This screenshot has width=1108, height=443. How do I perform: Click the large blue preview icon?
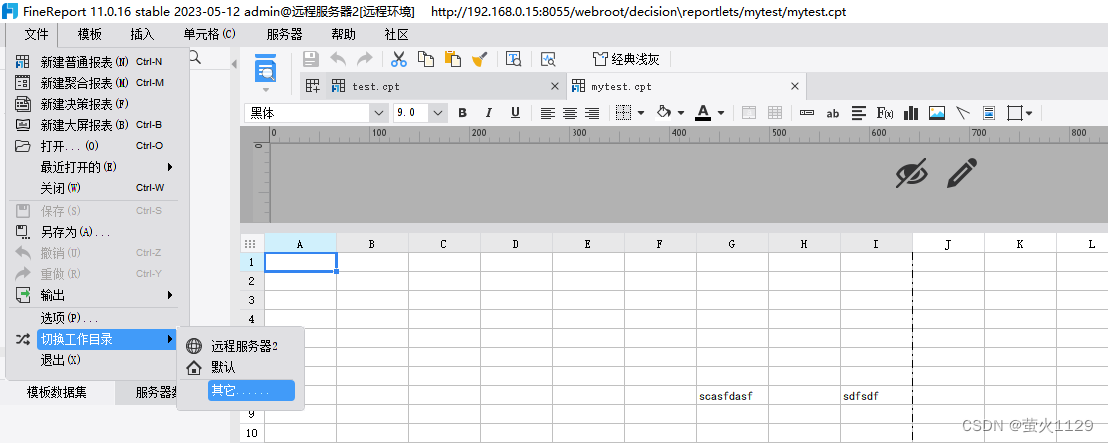pos(266,69)
